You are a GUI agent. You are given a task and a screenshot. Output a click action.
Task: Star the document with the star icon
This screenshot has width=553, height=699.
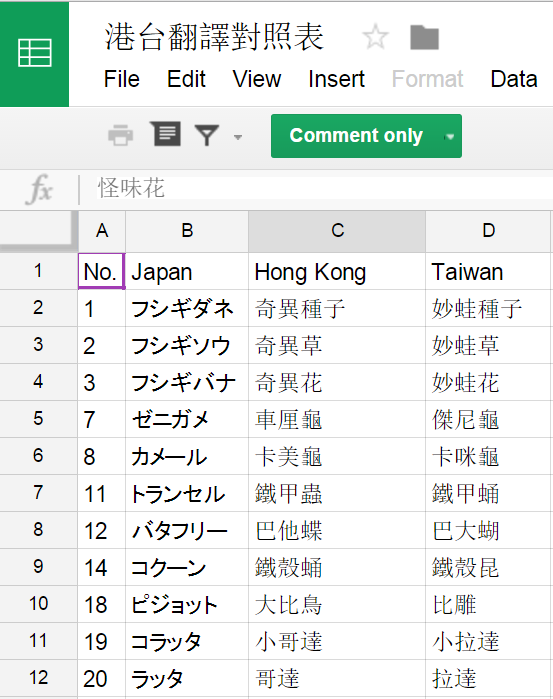point(376,37)
